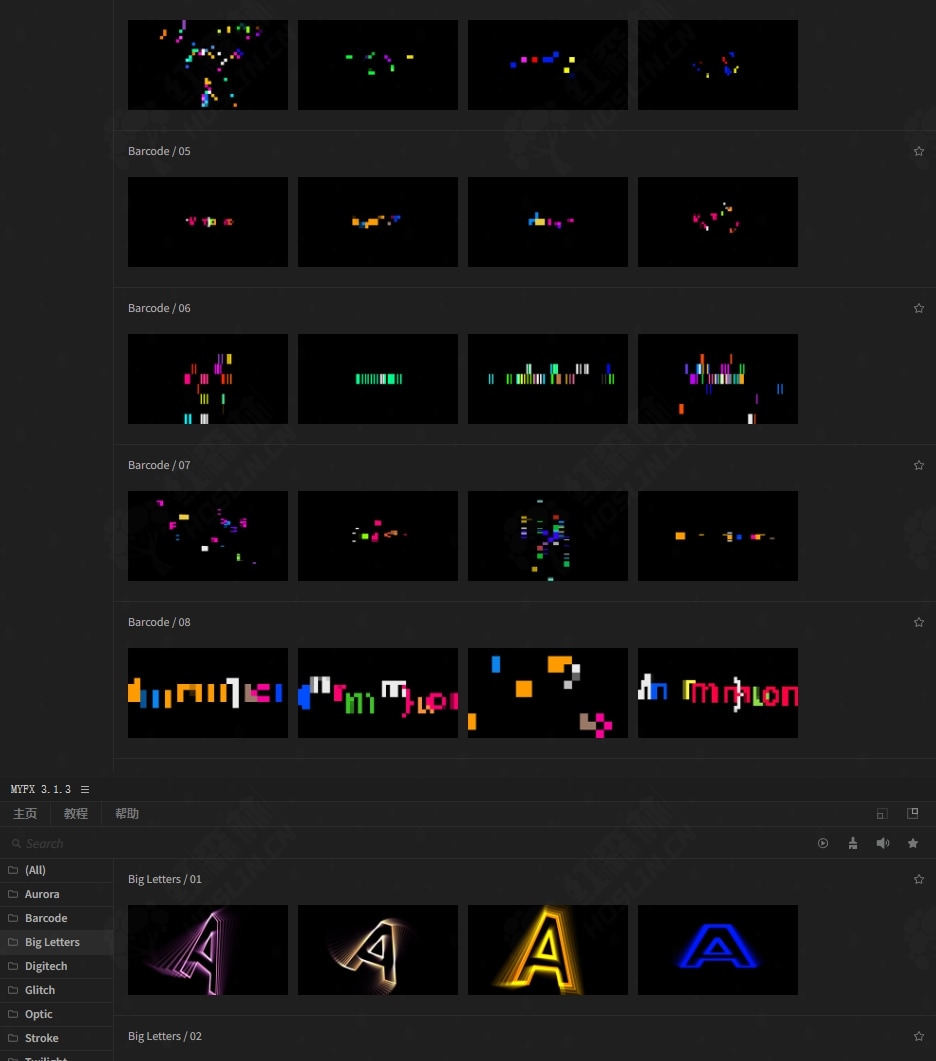Viewport: 936px width, 1061px height.
Task: Toggle the sound speaker icon
Action: pos(883,843)
